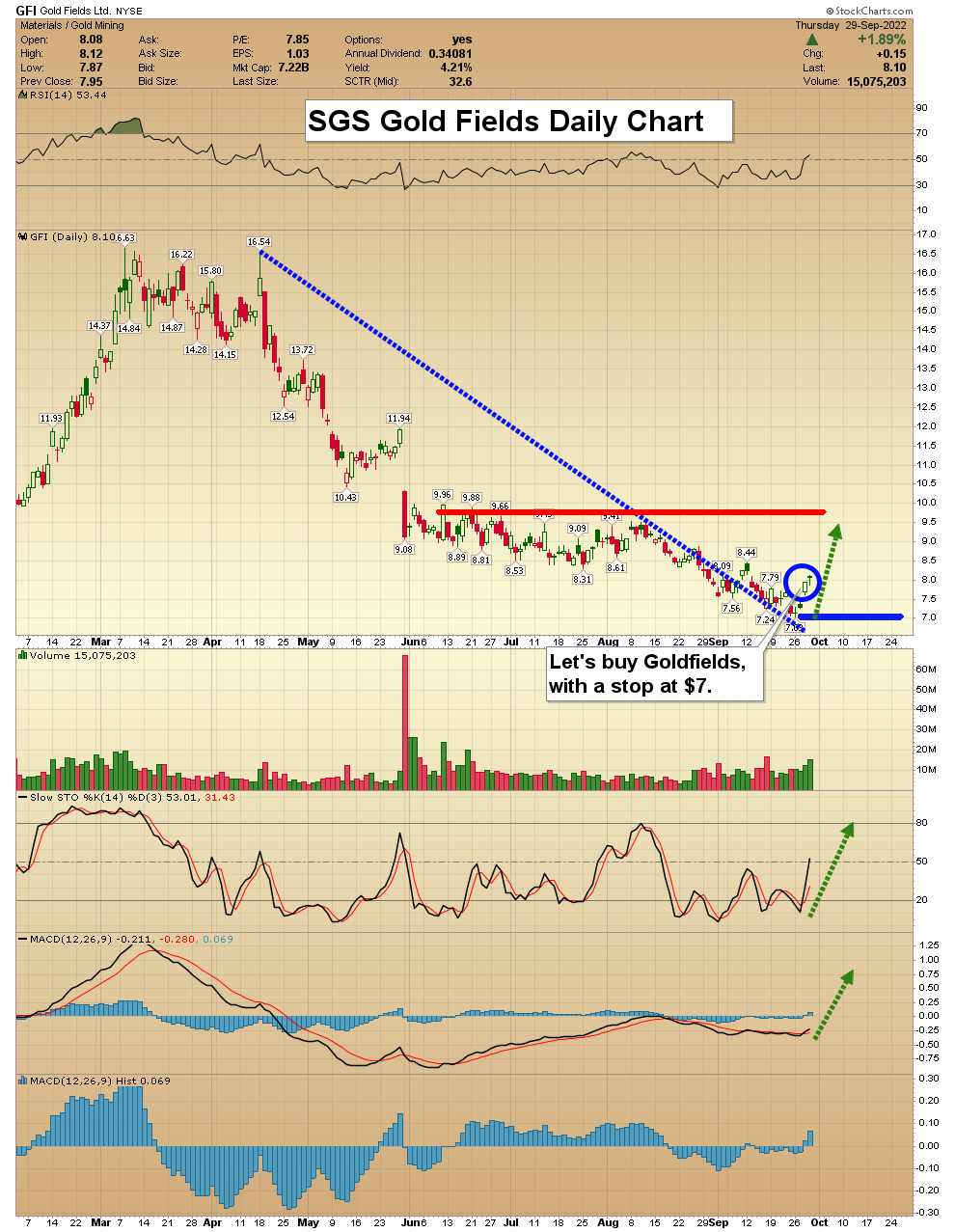Click the 16.22 price label
Screen dimensions: 955x1232
(x=181, y=255)
